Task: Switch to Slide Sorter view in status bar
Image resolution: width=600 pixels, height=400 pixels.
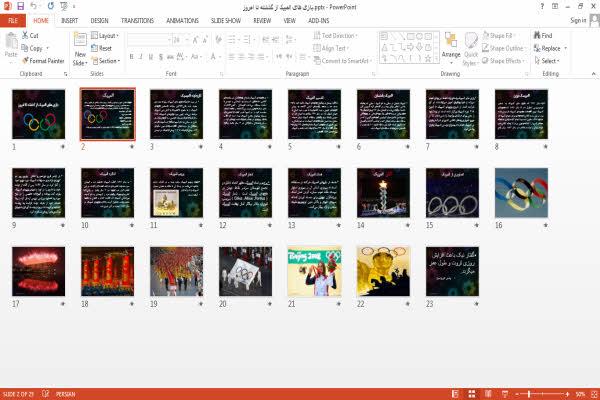Action: tap(472, 394)
